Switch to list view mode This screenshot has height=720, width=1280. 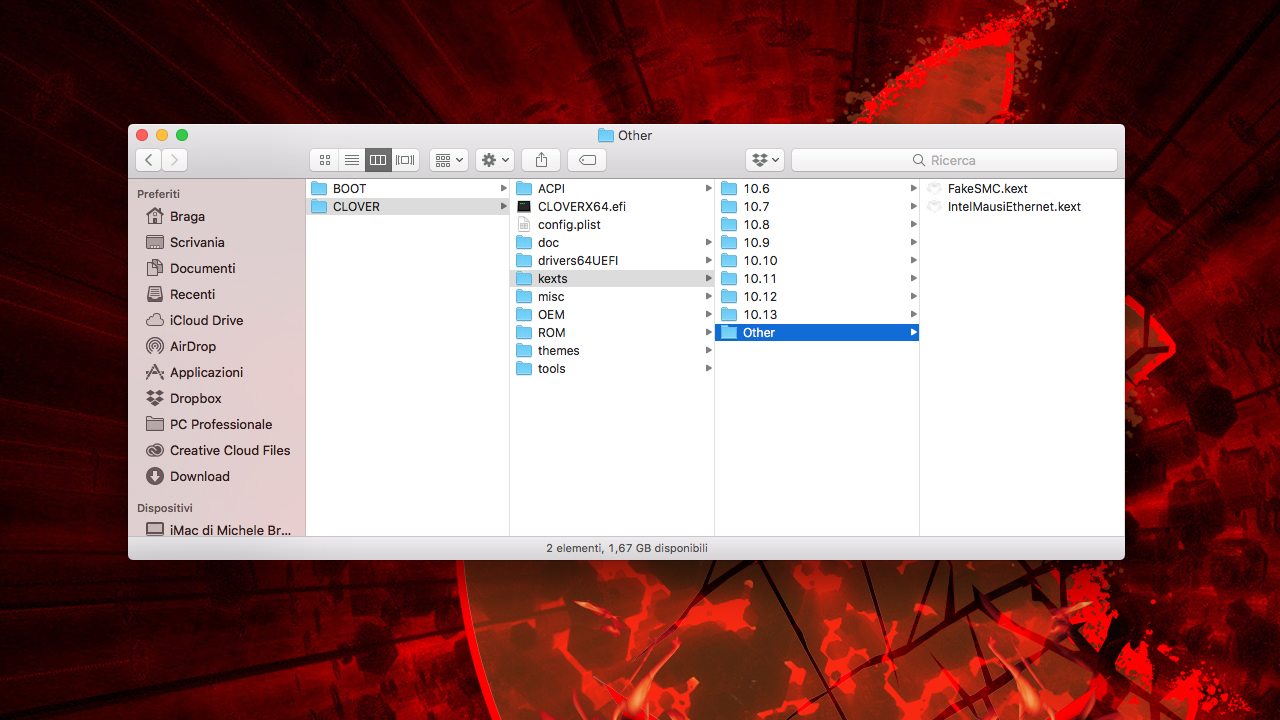pos(351,160)
